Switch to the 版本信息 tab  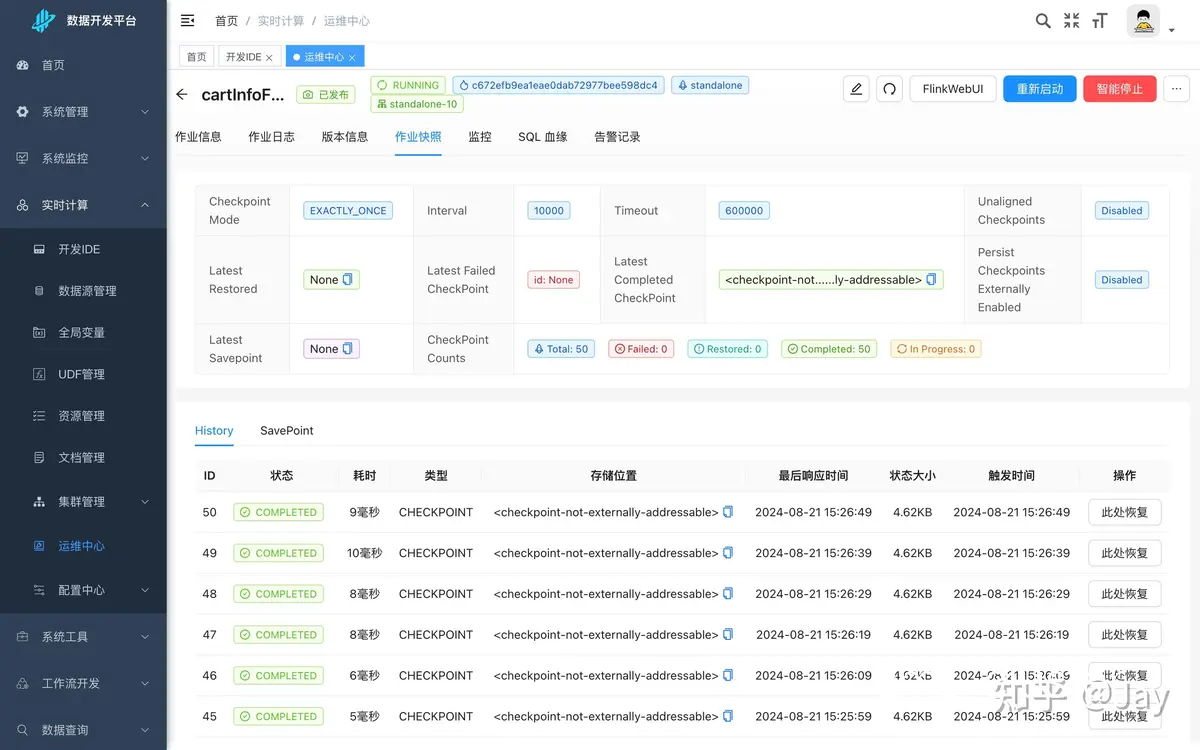[x=344, y=137]
